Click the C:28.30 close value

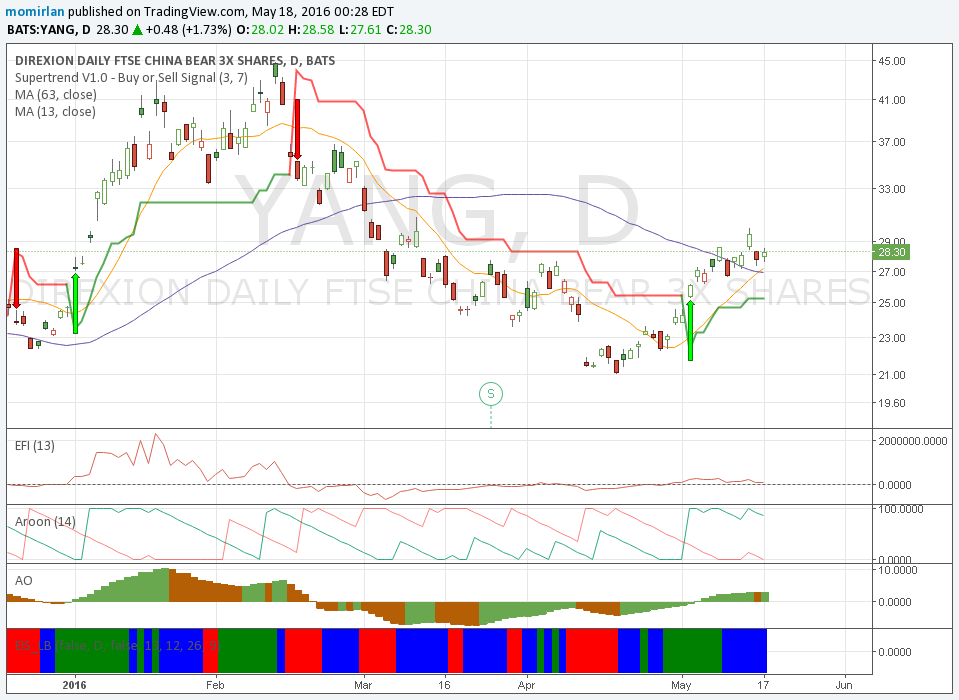(409, 30)
